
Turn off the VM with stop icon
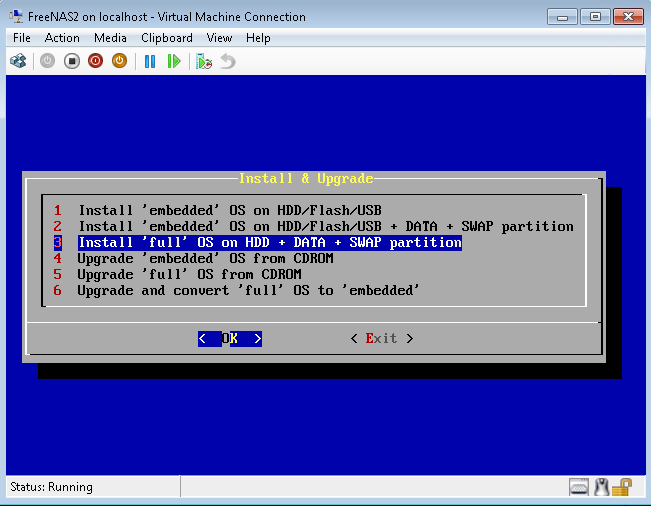[71, 61]
